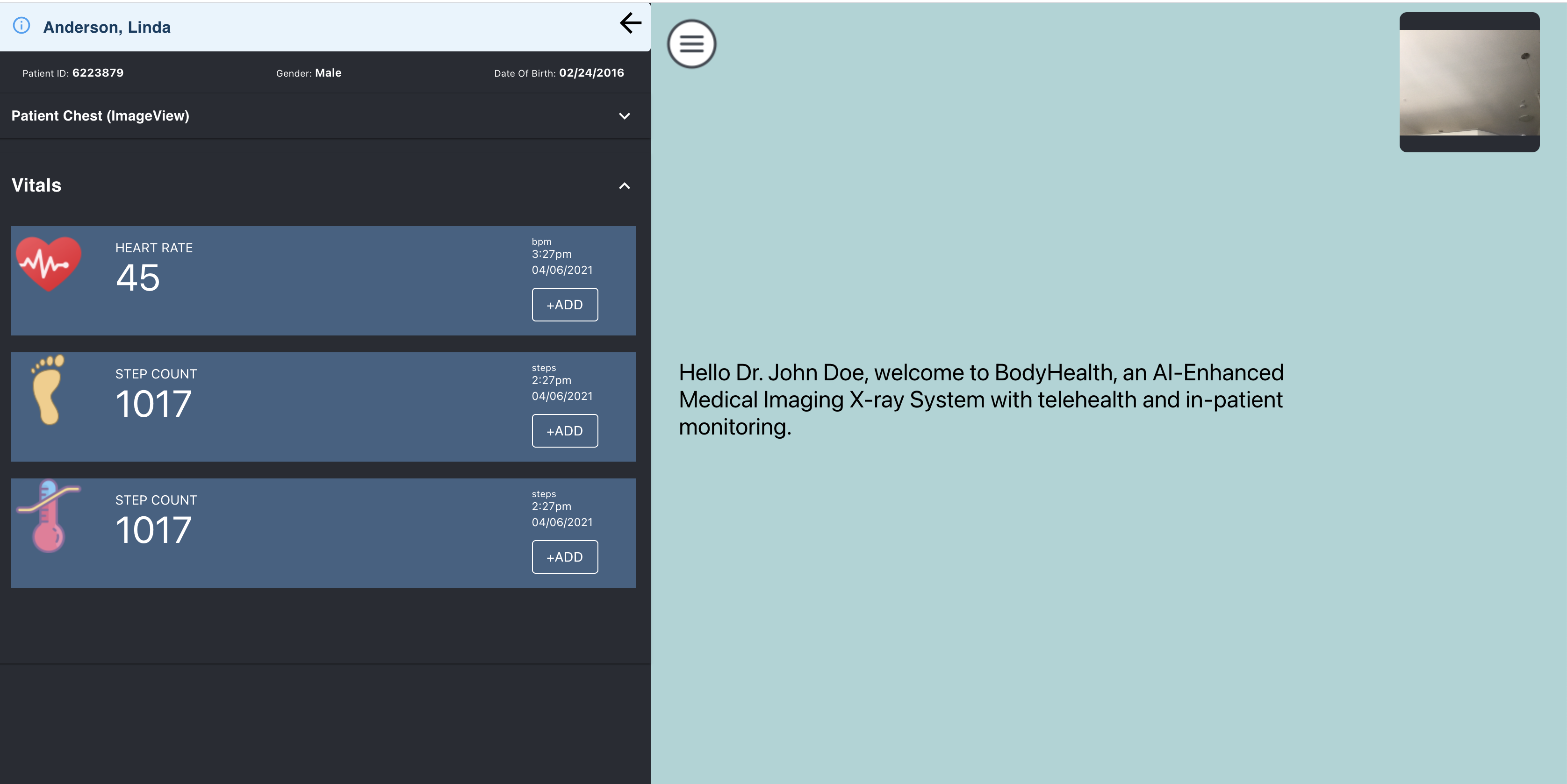1567x784 pixels.
Task: Click the Patient ID 6223879 text
Action: click(97, 73)
